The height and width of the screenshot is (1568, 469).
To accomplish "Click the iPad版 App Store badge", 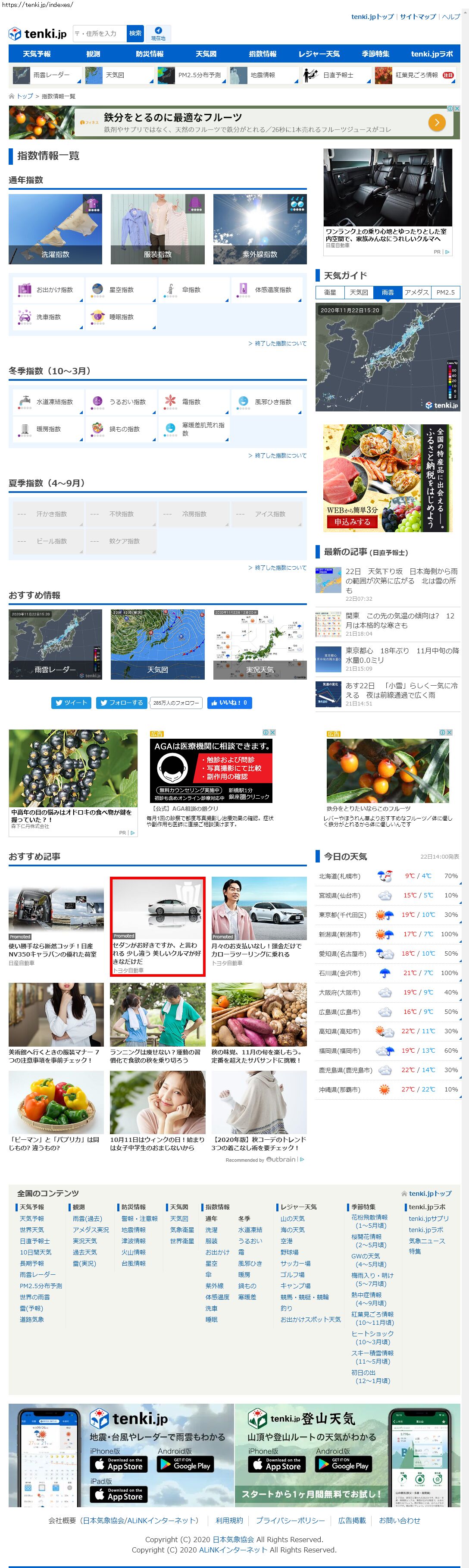I will (117, 1494).
